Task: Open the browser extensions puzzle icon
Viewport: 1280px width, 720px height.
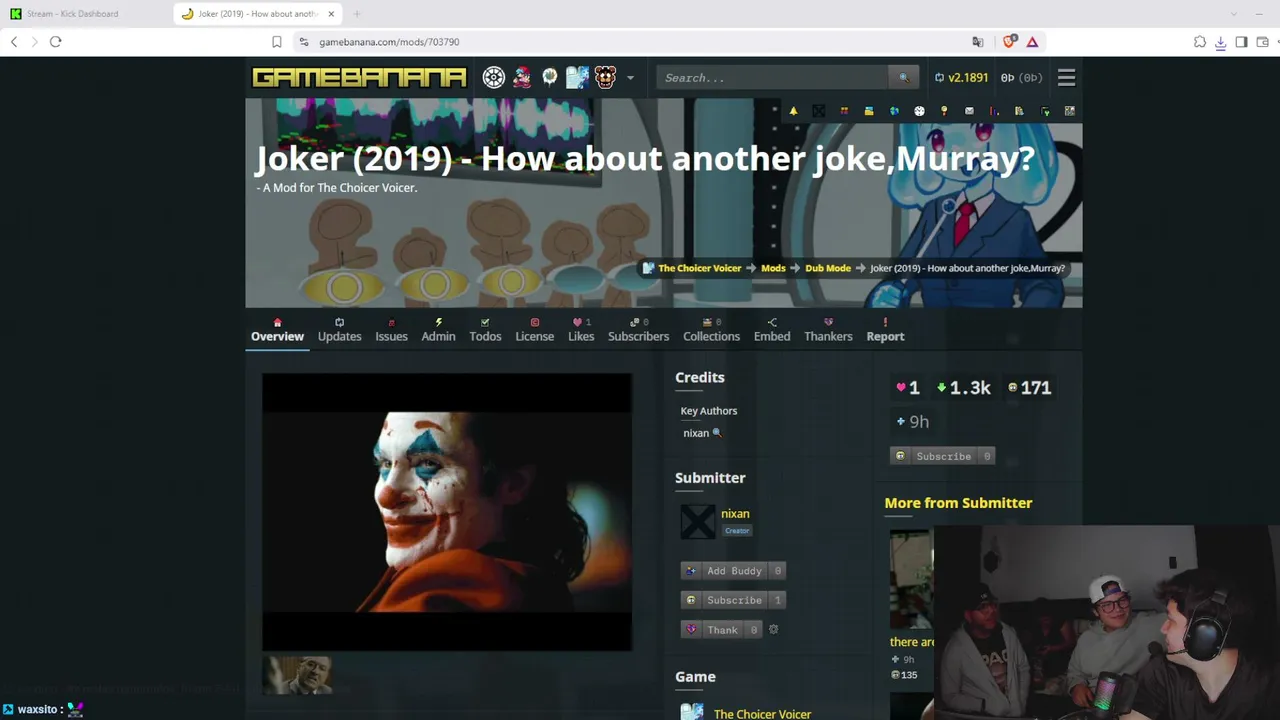Action: tap(1200, 42)
